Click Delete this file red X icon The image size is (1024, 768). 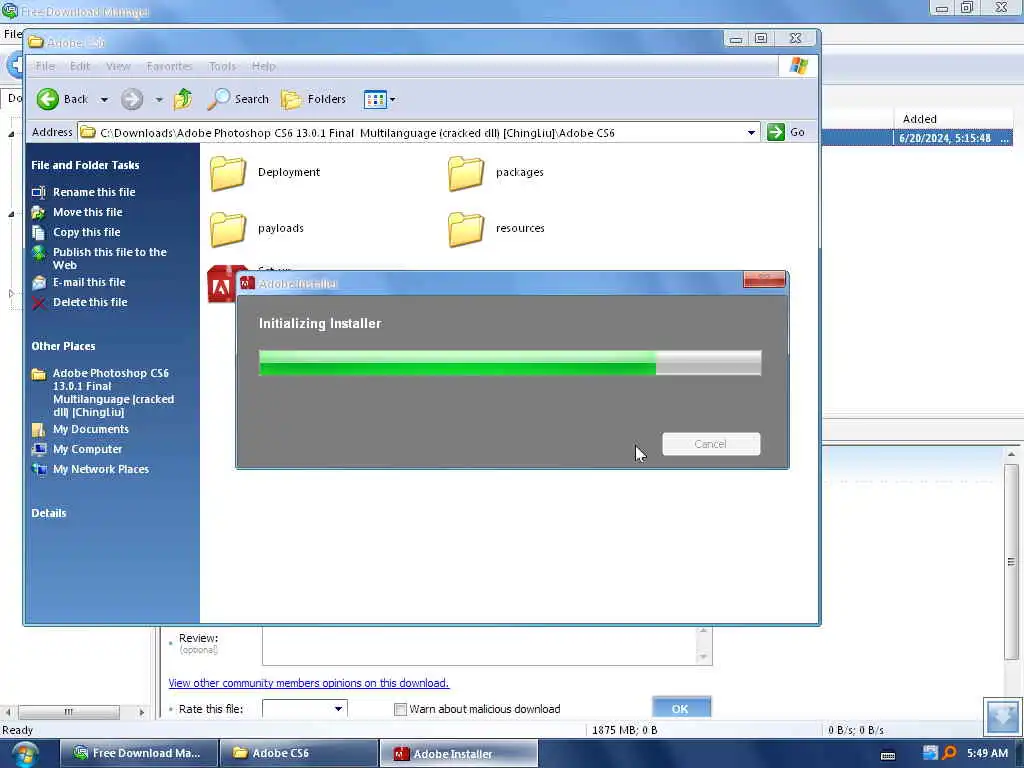(39, 302)
